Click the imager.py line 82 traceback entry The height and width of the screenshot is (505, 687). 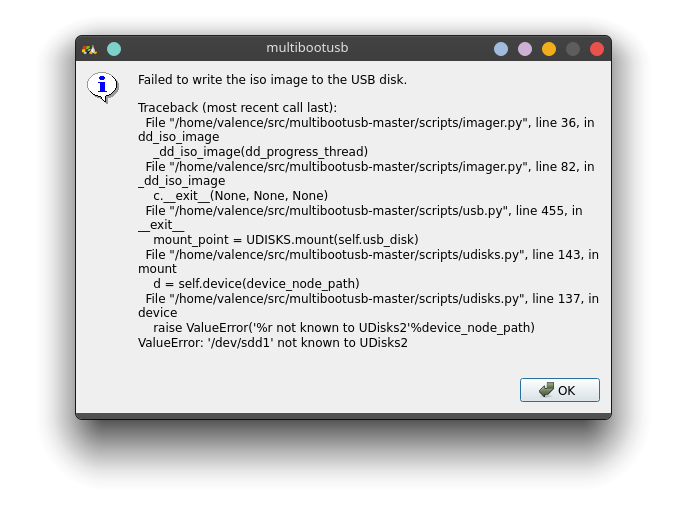(x=366, y=173)
